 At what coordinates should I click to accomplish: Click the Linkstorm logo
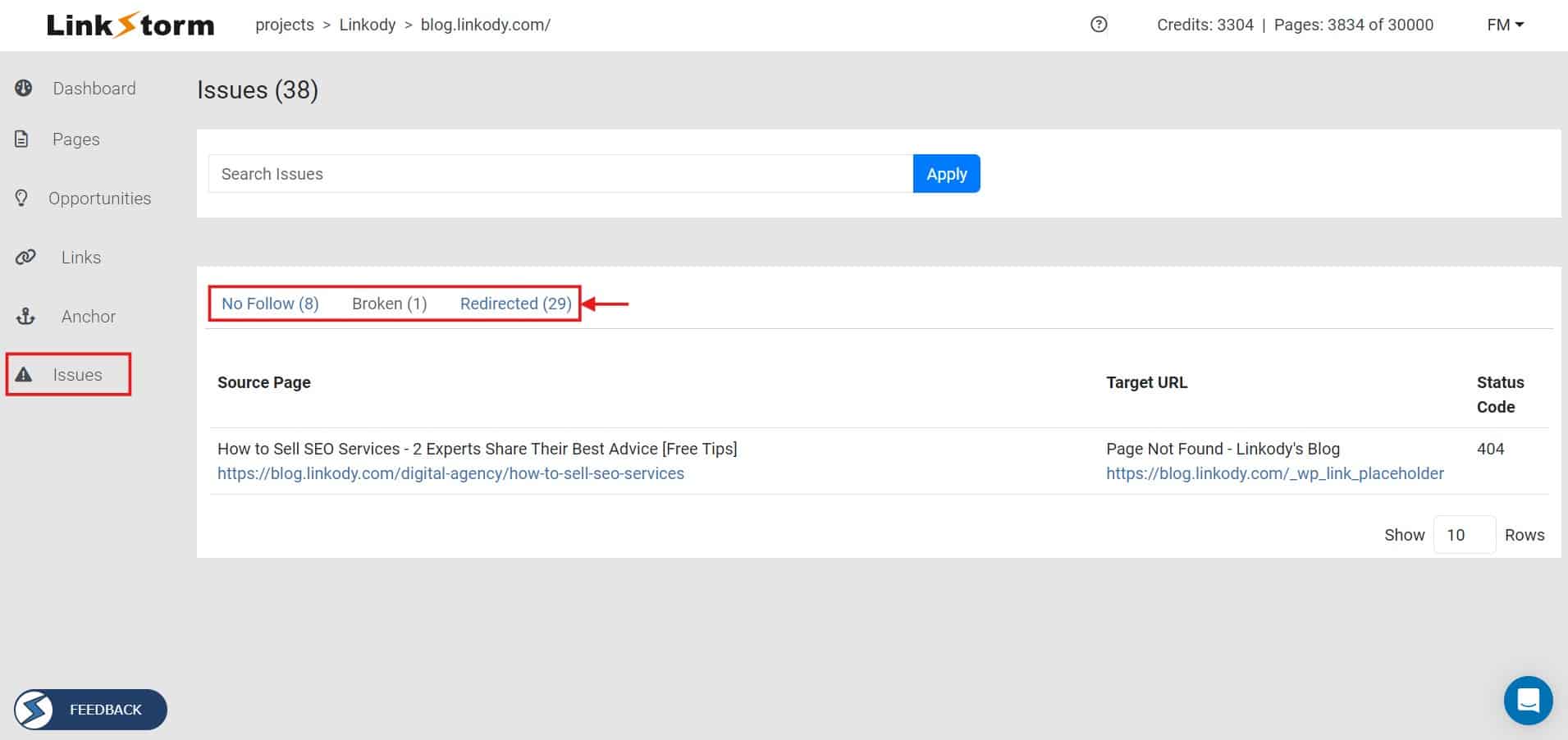pos(130,25)
